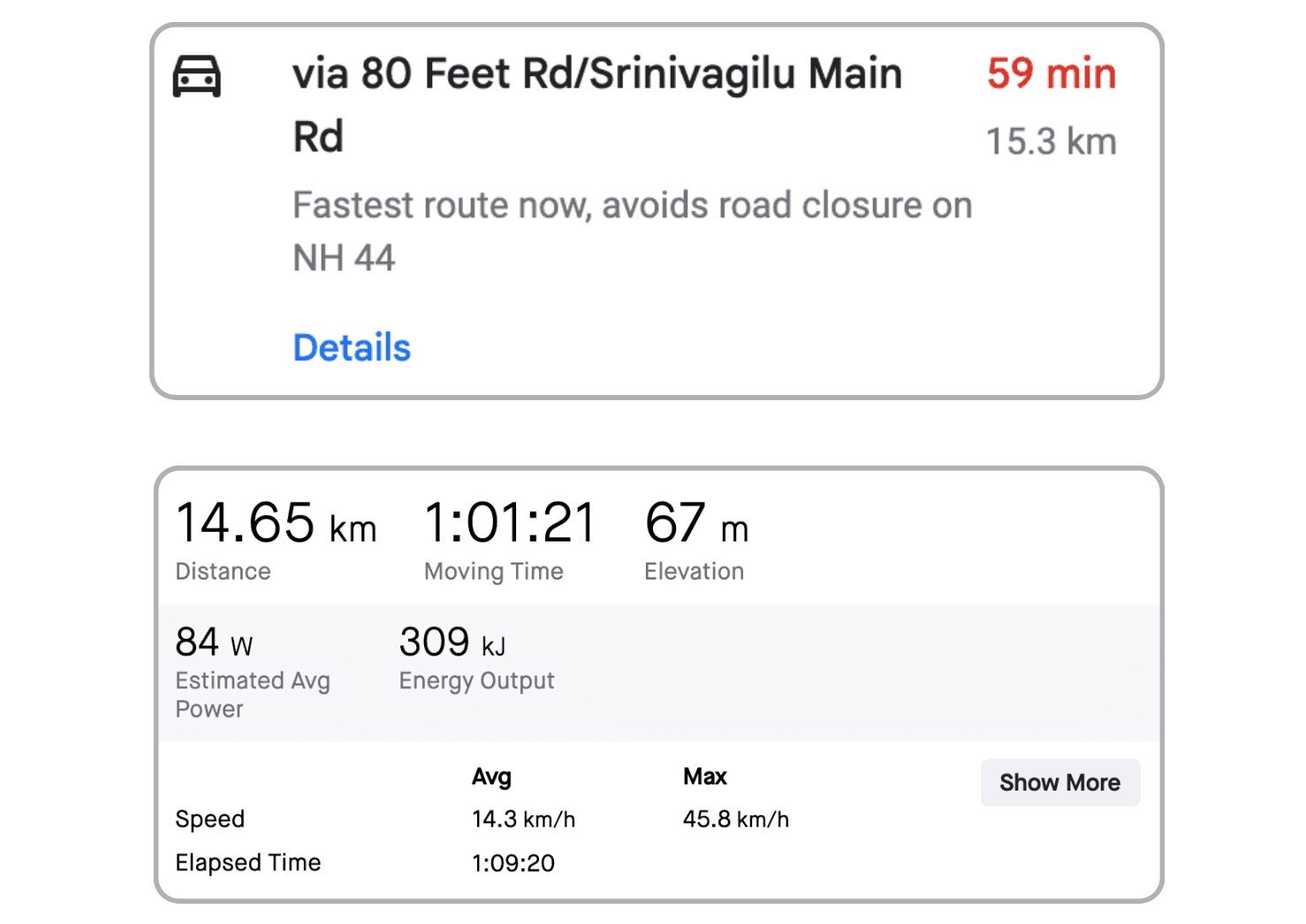Click the Avg column header
The image size is (1306, 924).
pos(491,776)
